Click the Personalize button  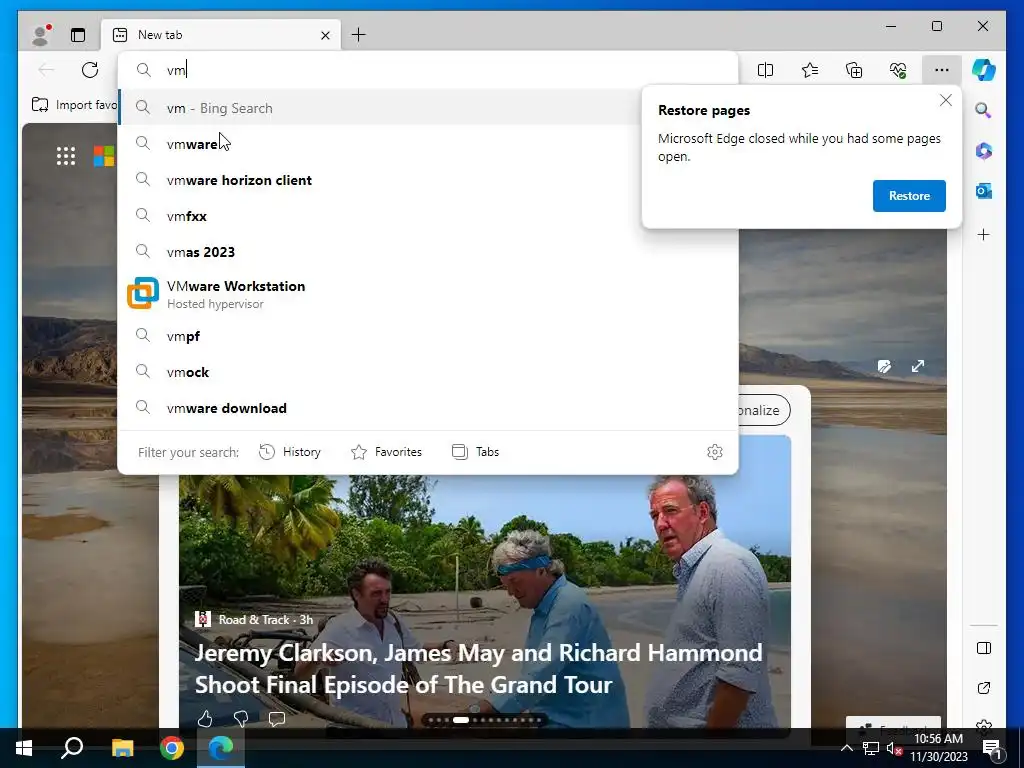click(x=763, y=410)
